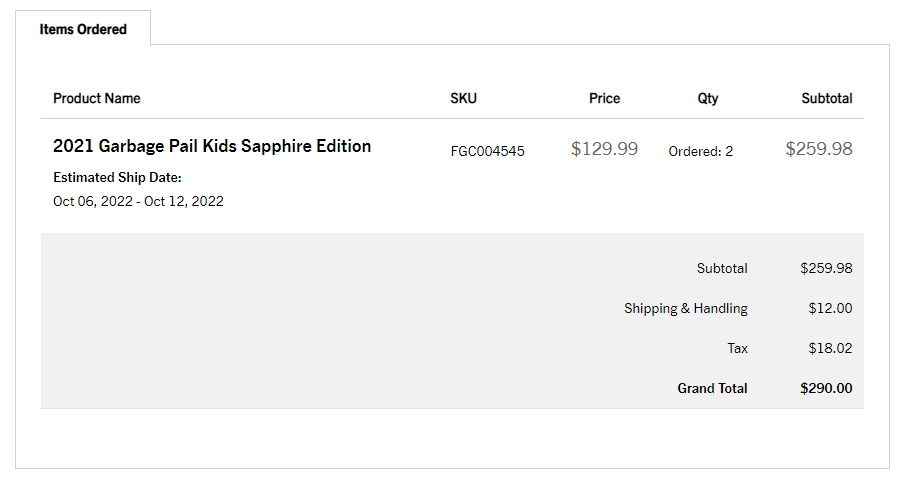Click the Qty column header

(708, 98)
